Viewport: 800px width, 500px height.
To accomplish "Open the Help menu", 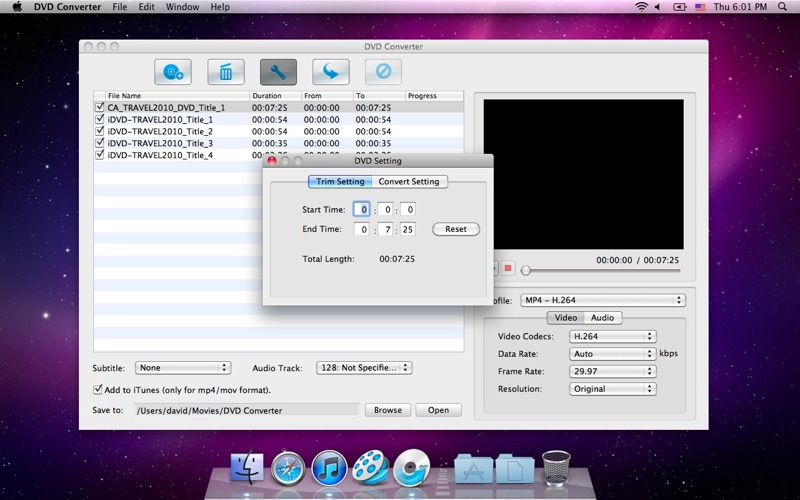I will [220, 7].
